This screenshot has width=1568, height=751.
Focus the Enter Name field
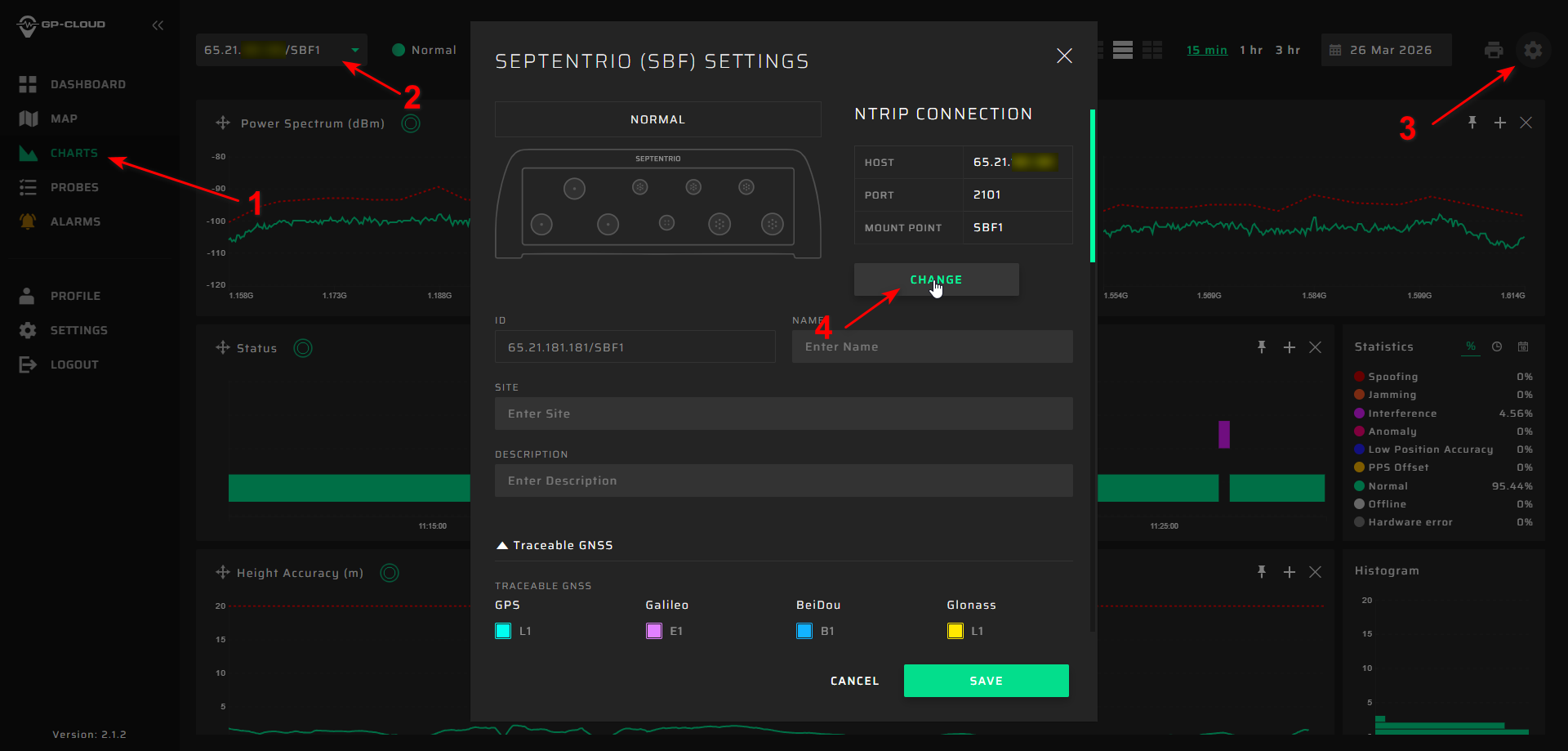click(933, 346)
